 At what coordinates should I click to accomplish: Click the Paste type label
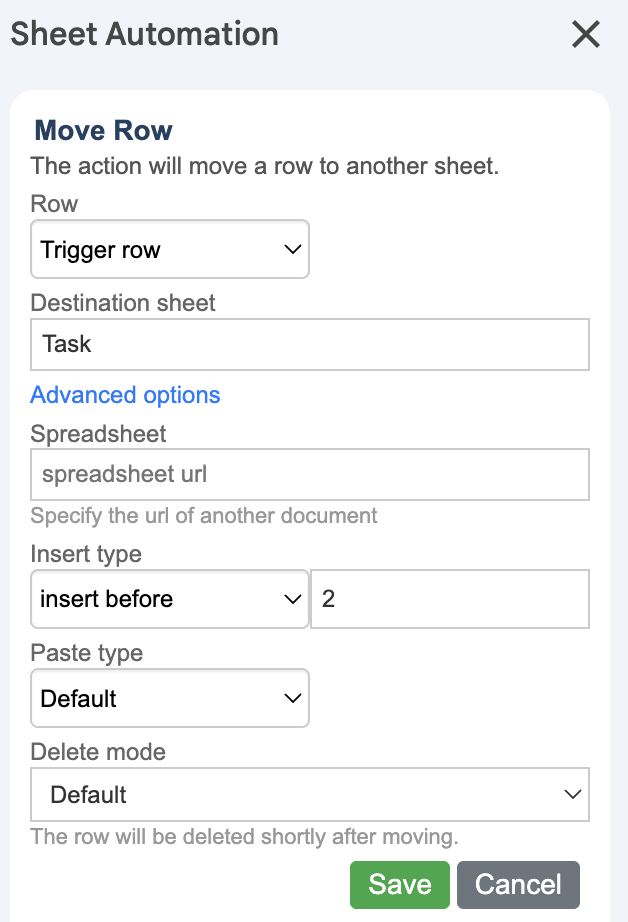tap(87, 653)
